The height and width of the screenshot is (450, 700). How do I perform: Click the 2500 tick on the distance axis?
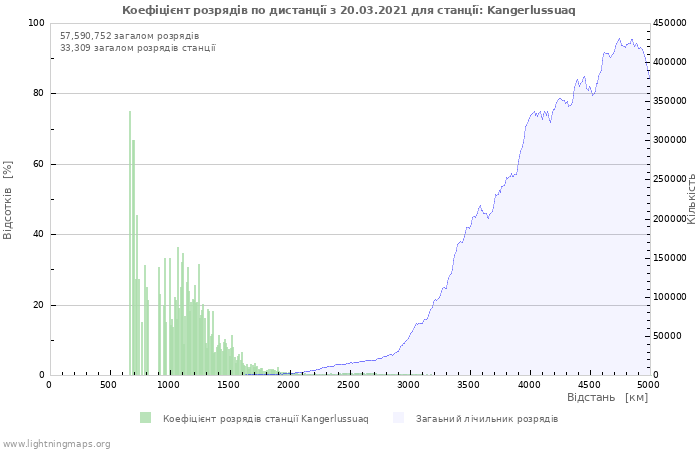[x=348, y=384]
